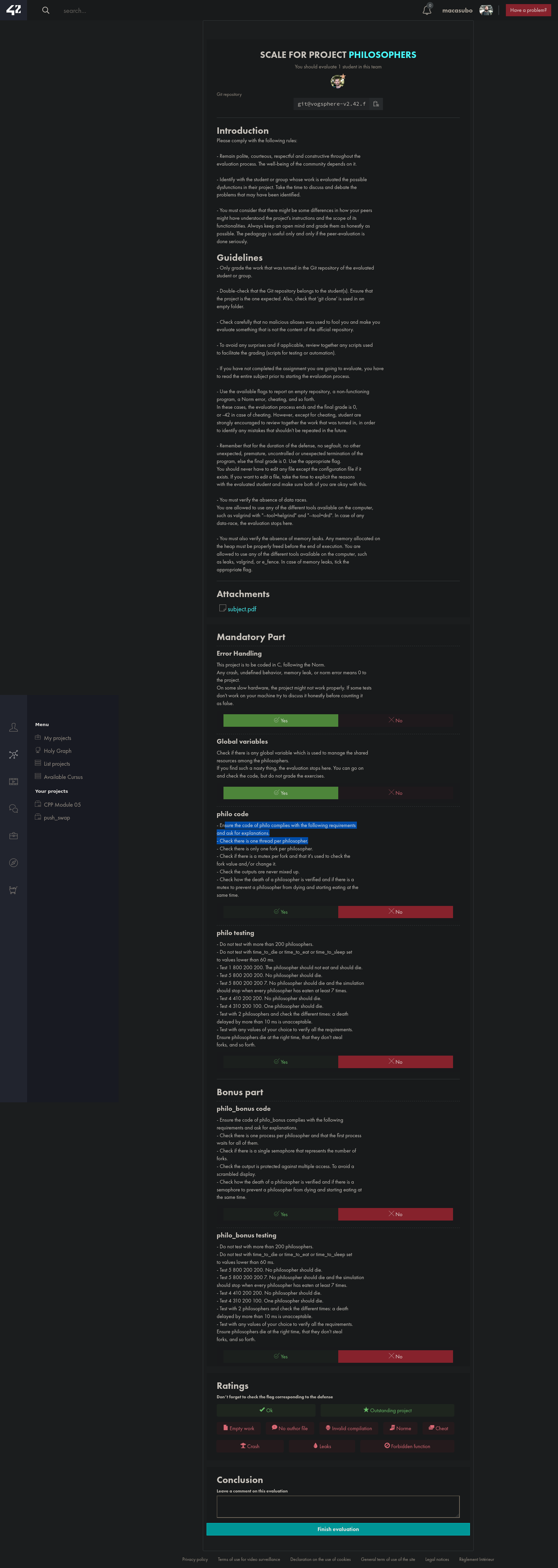Screen dimensions: 558x1568
Task: Open user menu next to macasubo
Action: (486, 10)
